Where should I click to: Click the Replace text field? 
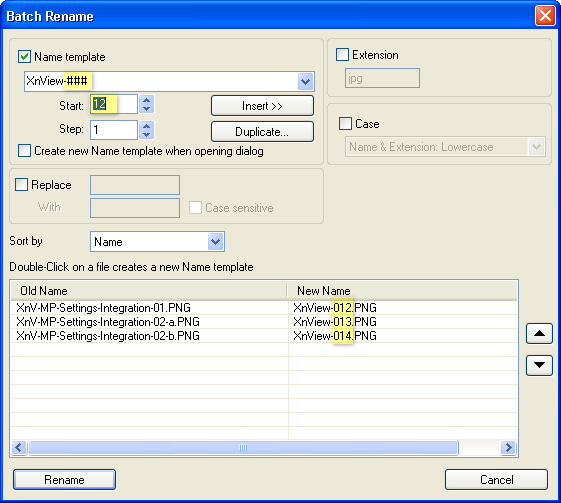click(135, 185)
